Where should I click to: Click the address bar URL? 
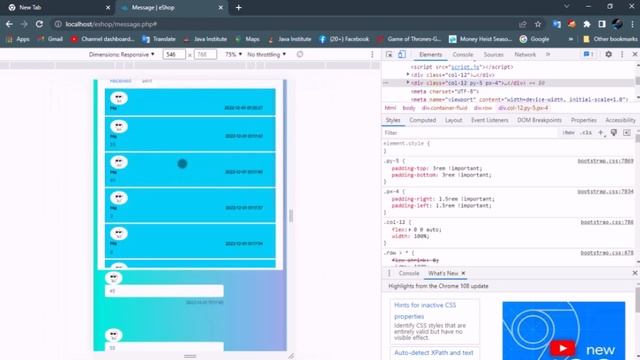pyautogui.click(x=111, y=24)
